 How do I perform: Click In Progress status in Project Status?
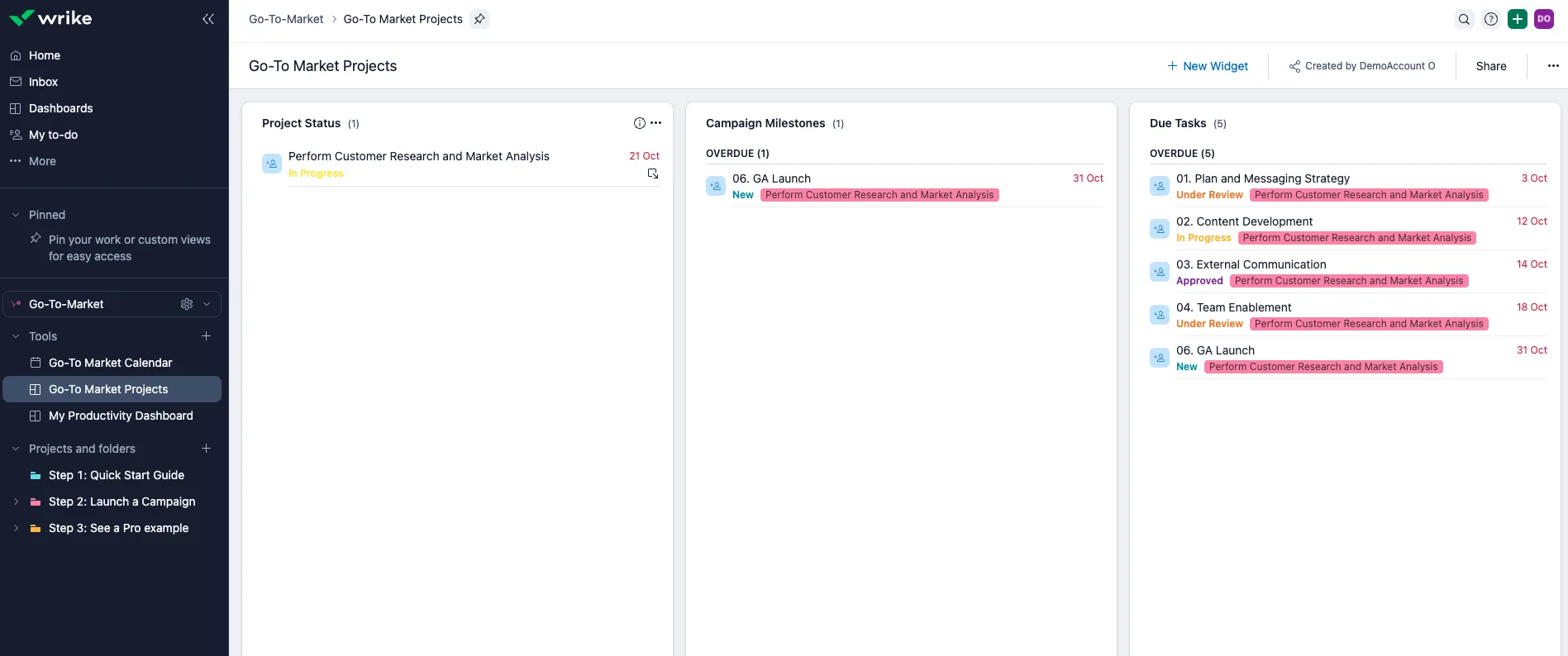pos(316,174)
